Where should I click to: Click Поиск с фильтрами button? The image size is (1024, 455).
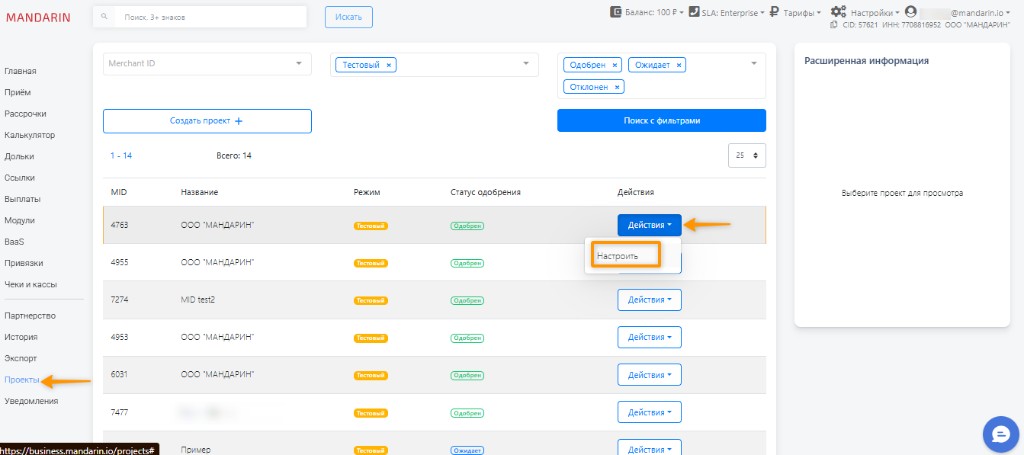(x=662, y=121)
